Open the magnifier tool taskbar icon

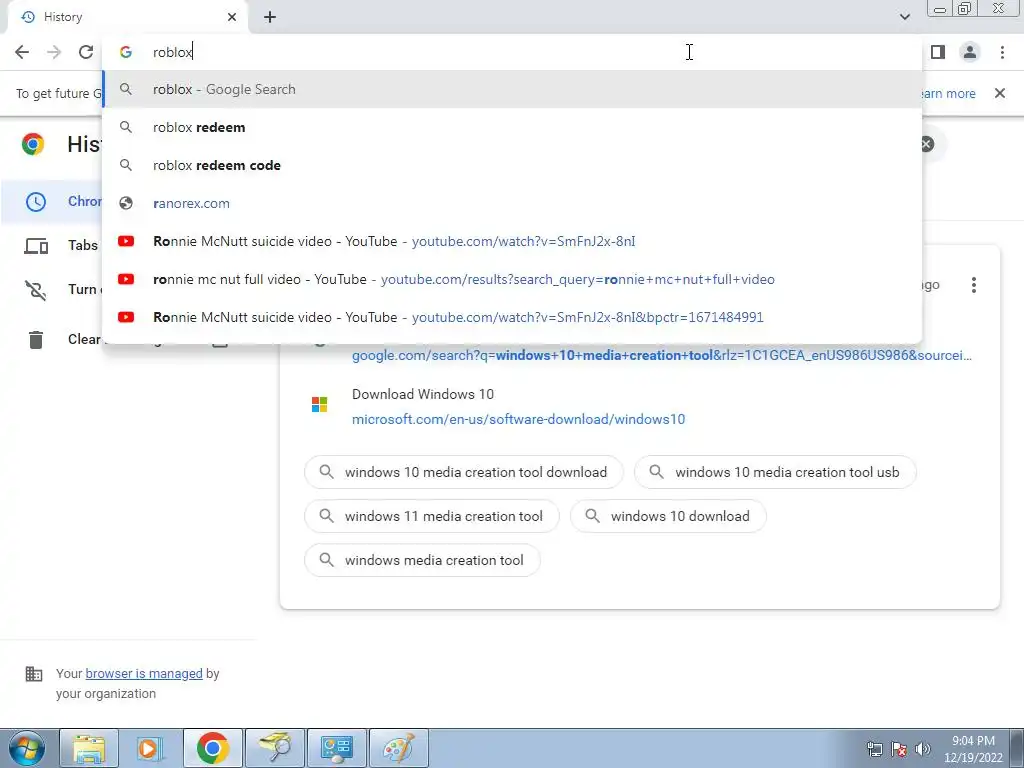pyautogui.click(x=275, y=748)
